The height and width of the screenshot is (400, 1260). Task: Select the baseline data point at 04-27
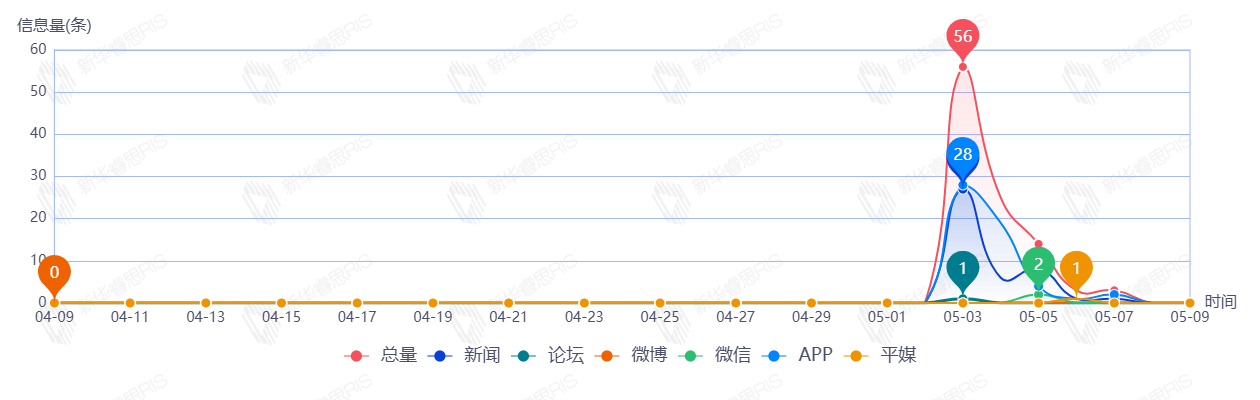735,303
